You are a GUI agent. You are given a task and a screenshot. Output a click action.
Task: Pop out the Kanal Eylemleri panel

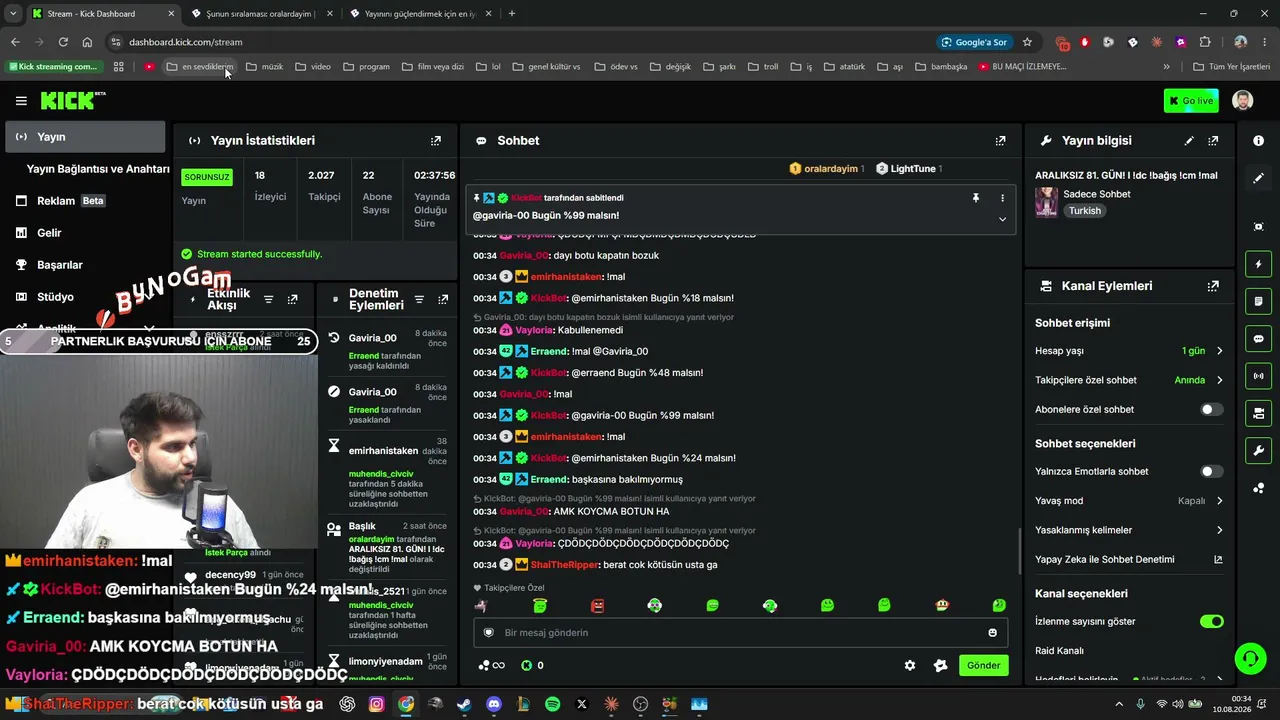[x=1213, y=286]
